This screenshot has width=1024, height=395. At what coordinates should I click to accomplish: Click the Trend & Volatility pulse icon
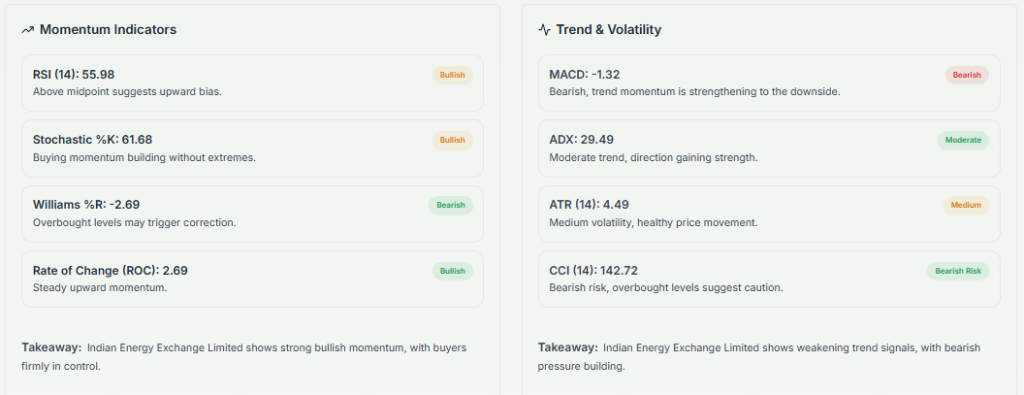[x=544, y=29]
